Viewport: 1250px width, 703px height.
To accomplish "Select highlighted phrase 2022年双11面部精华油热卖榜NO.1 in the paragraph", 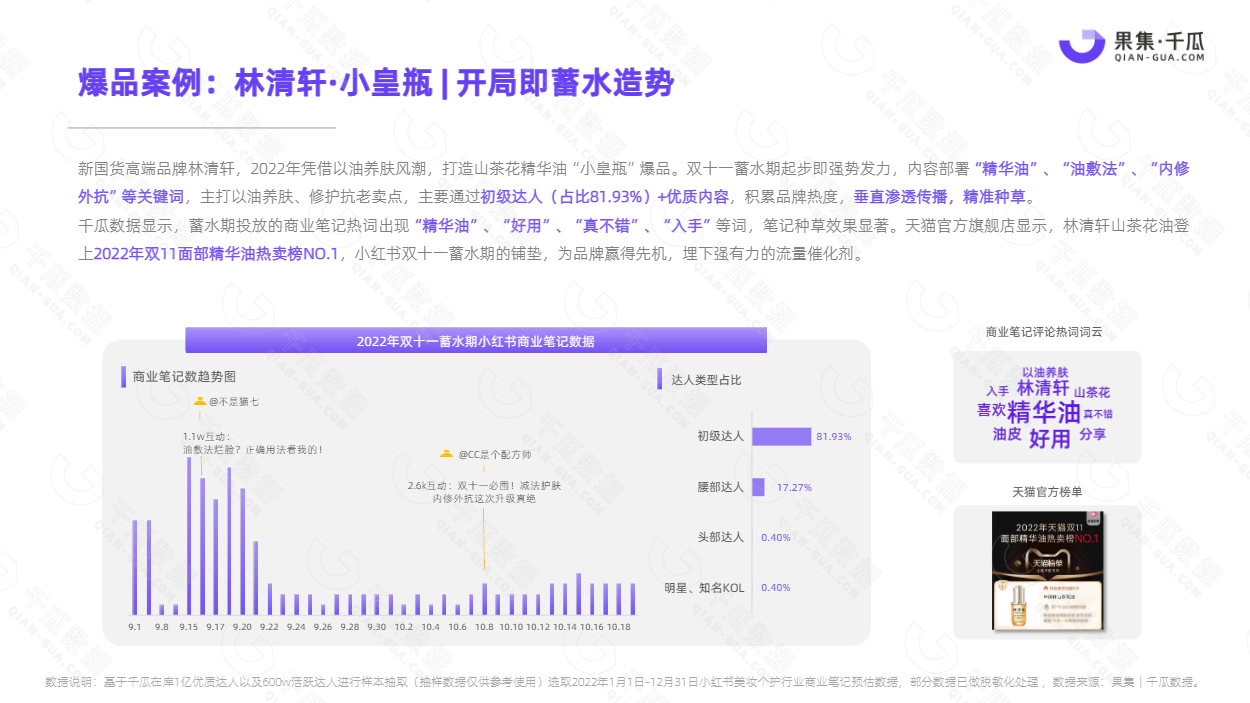I will point(217,254).
